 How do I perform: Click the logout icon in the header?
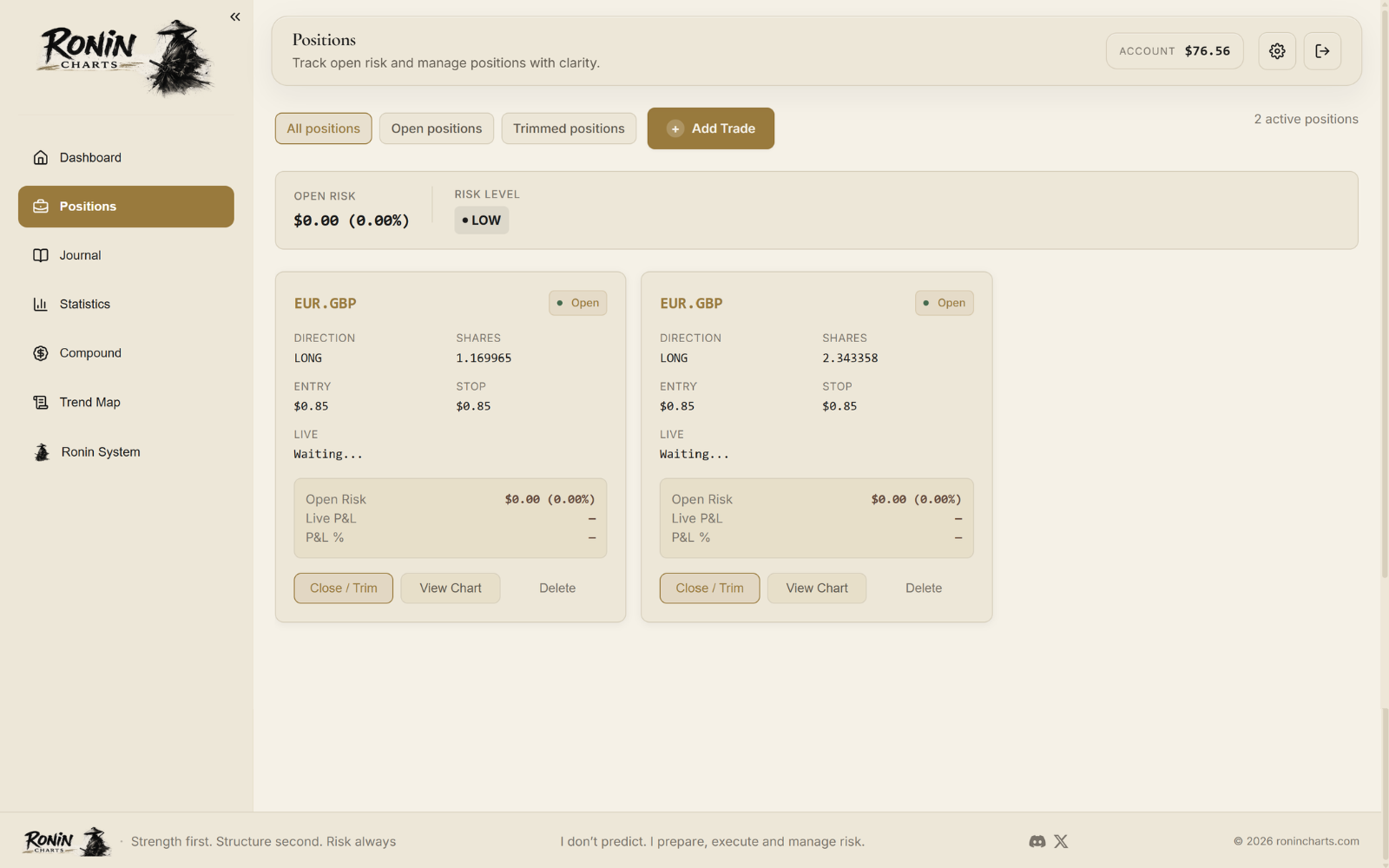coord(1322,51)
